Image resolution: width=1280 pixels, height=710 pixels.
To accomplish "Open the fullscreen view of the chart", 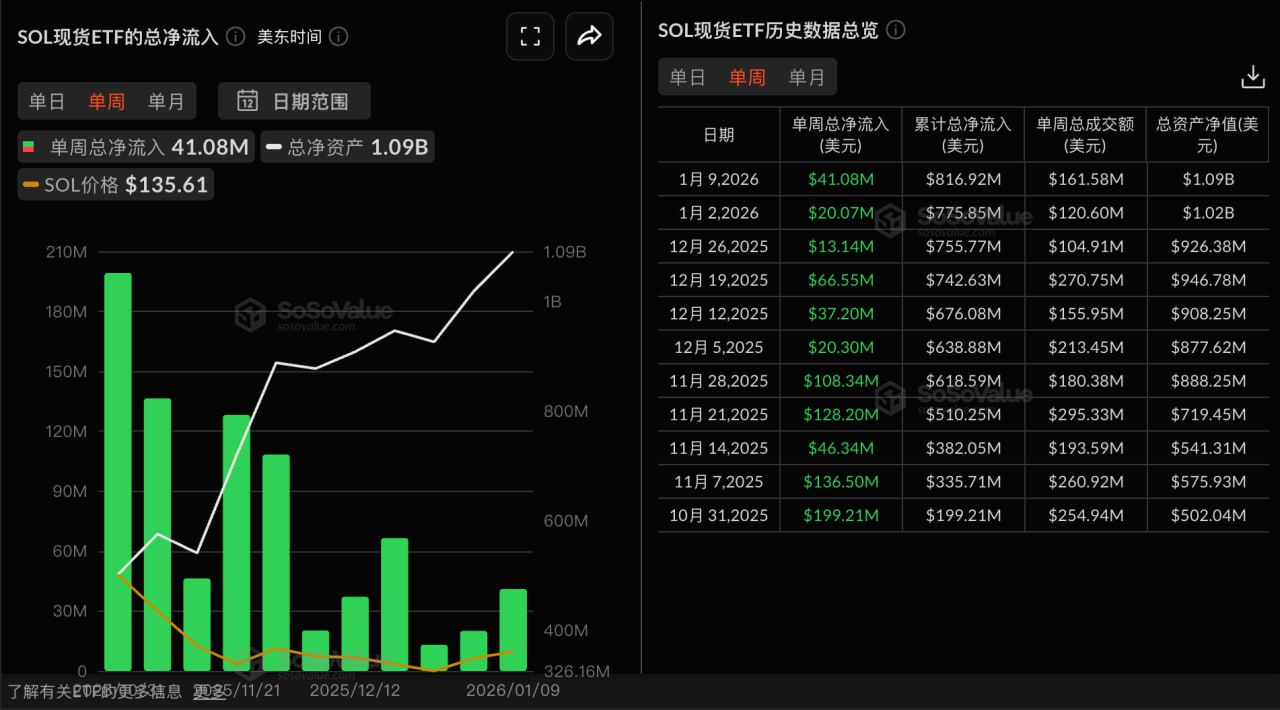I will coord(530,36).
